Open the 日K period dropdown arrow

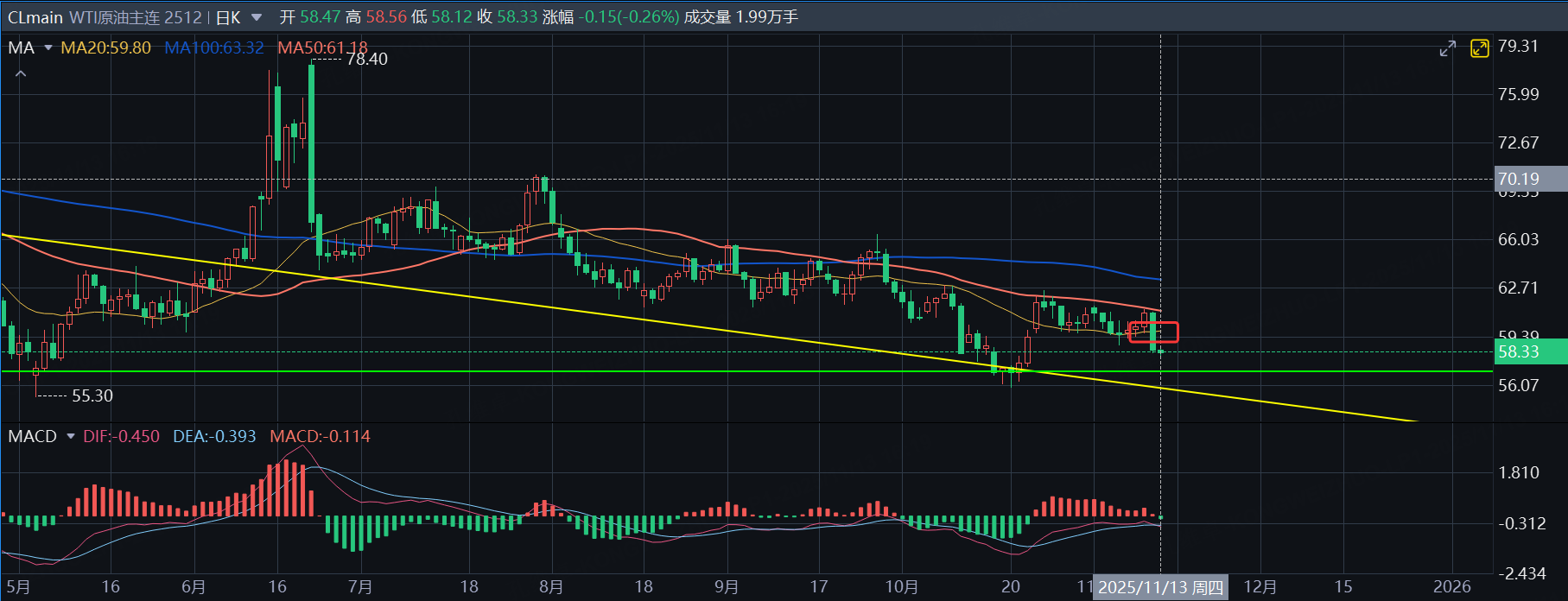pos(257,17)
